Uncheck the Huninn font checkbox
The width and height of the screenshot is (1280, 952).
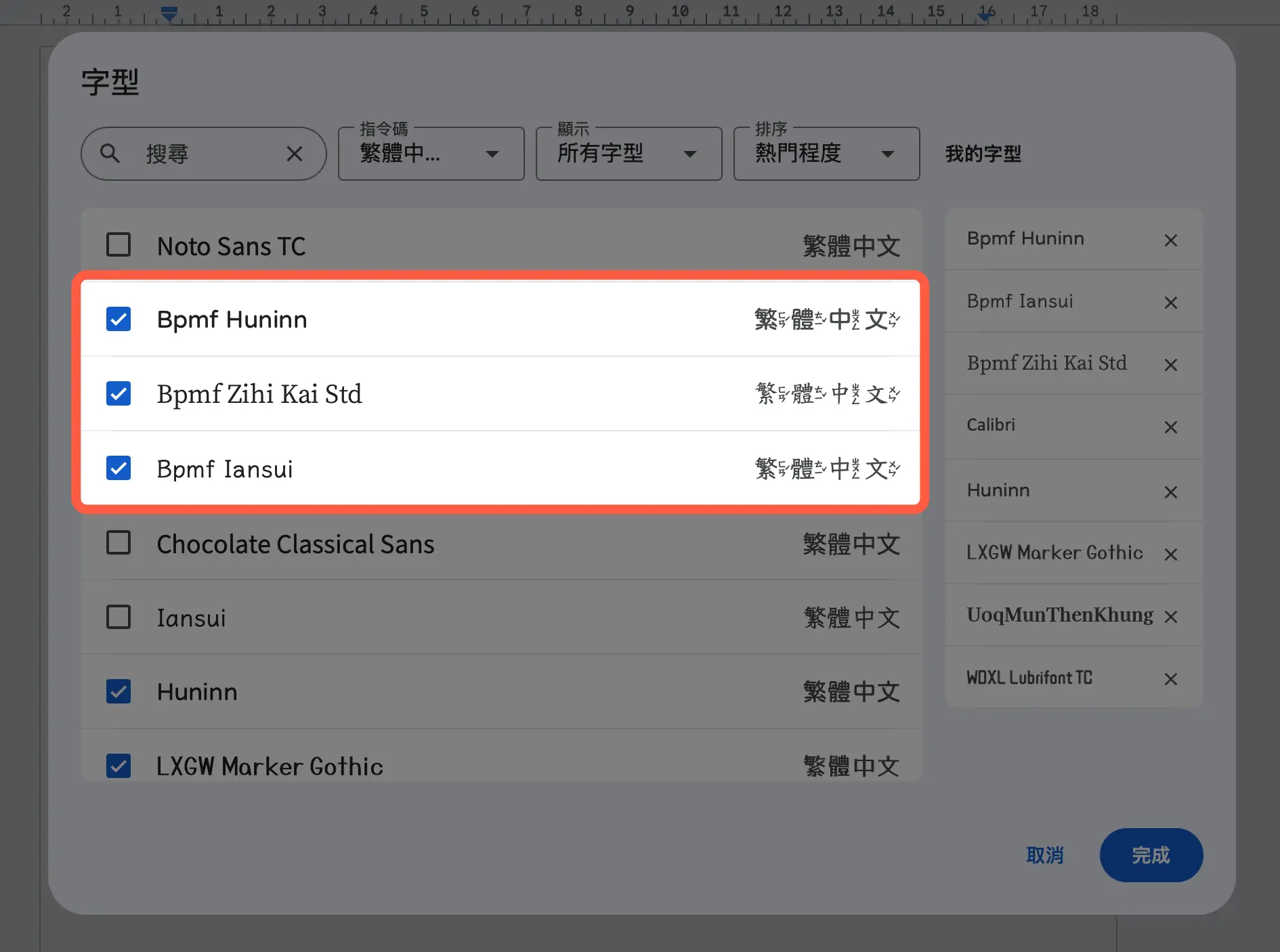tap(119, 691)
